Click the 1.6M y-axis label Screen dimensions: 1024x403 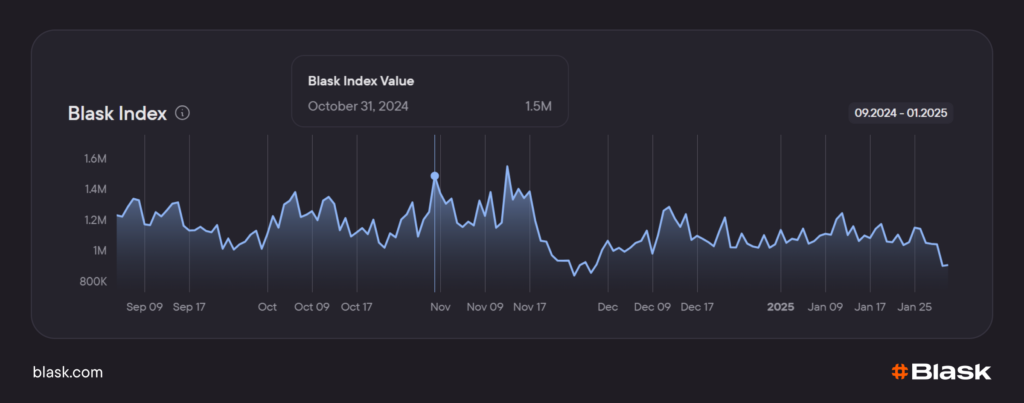click(x=95, y=158)
